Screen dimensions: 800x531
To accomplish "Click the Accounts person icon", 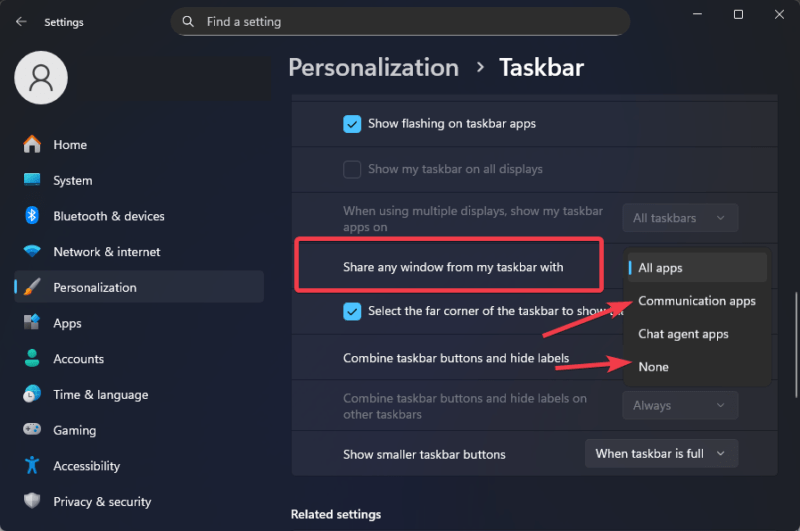I will coord(32,359).
